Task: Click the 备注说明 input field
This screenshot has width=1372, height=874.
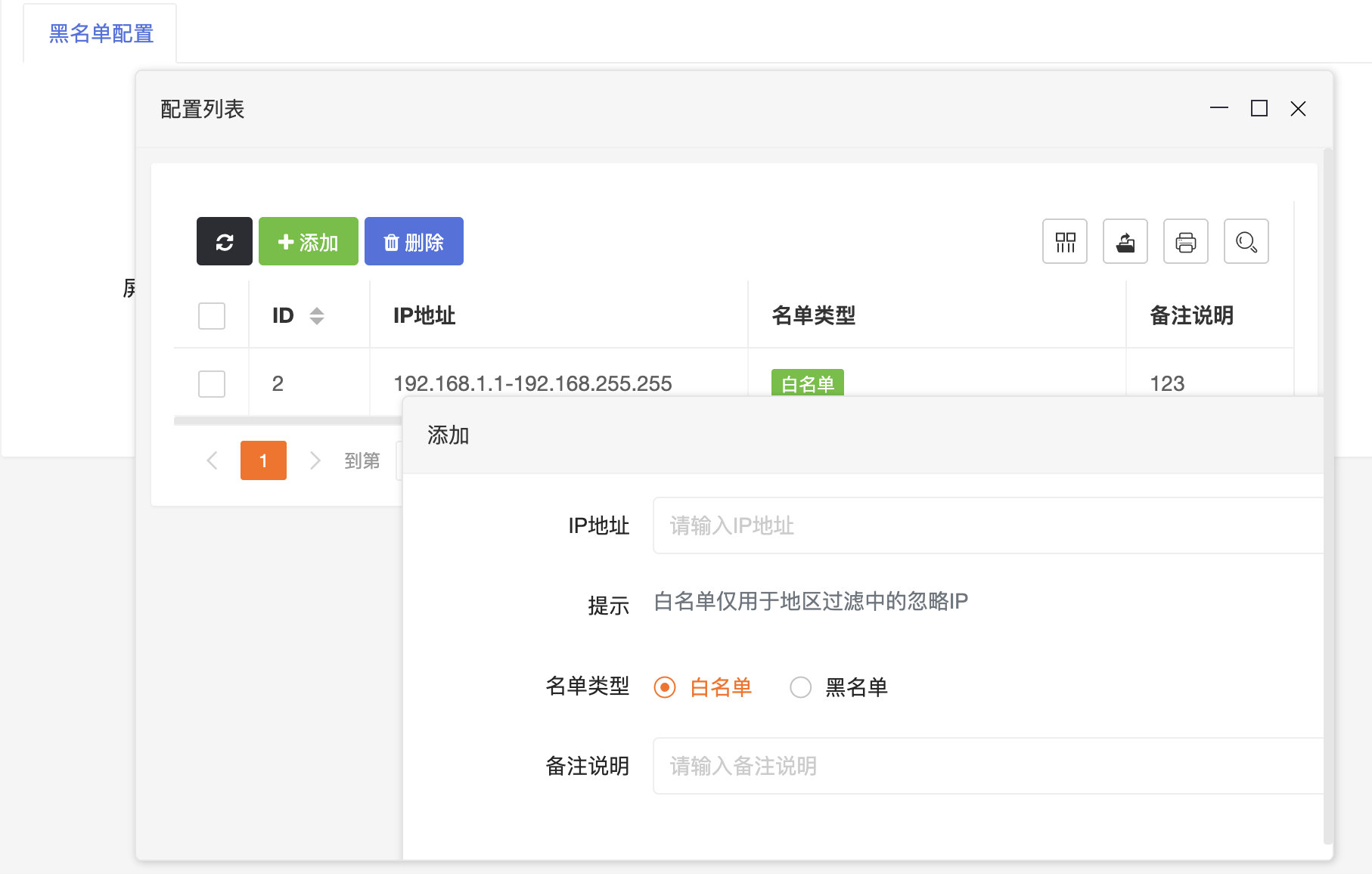Action: click(983, 766)
